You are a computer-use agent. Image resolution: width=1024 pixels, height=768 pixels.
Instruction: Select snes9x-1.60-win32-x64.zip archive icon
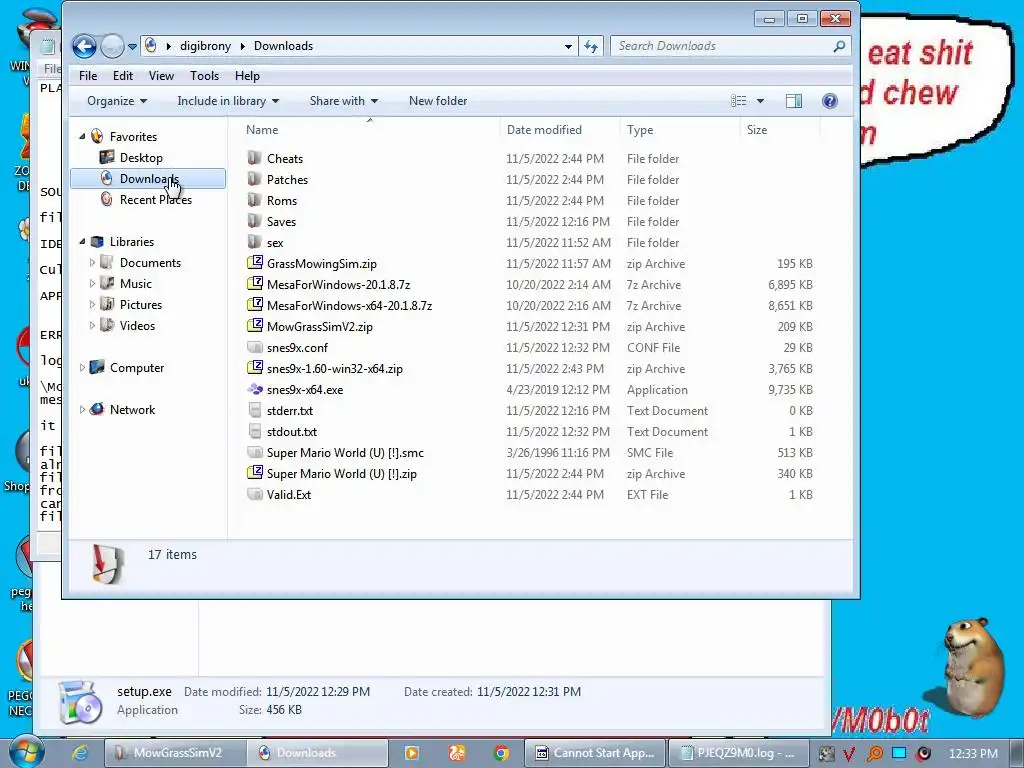tap(255, 368)
